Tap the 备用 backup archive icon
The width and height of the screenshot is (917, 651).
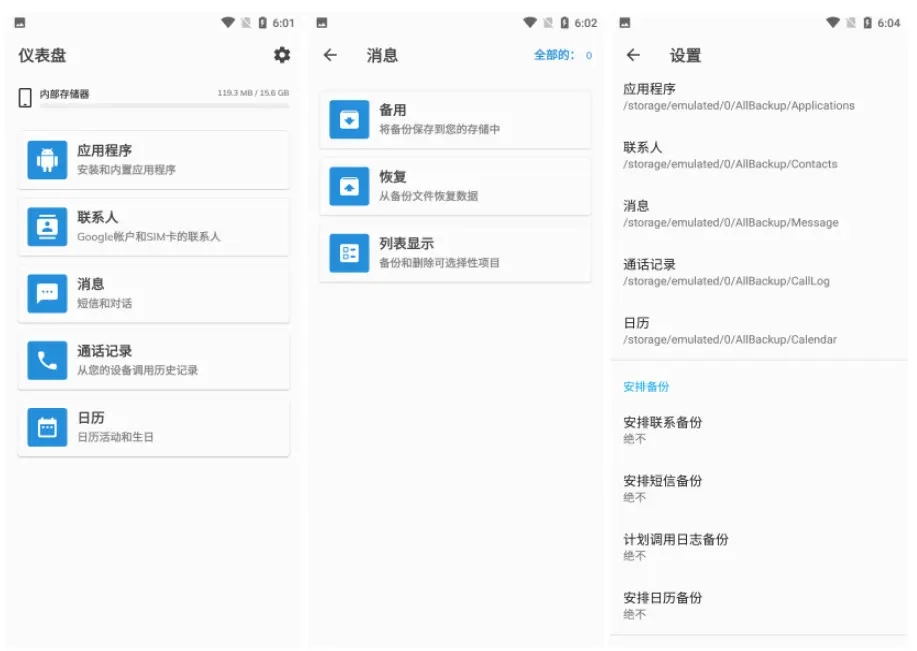pyautogui.click(x=349, y=120)
